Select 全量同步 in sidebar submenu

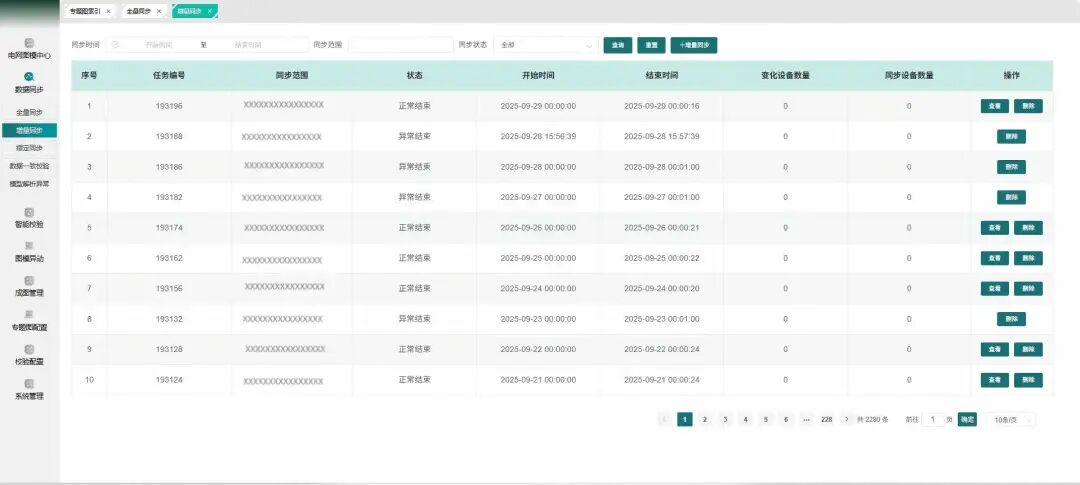(29, 112)
